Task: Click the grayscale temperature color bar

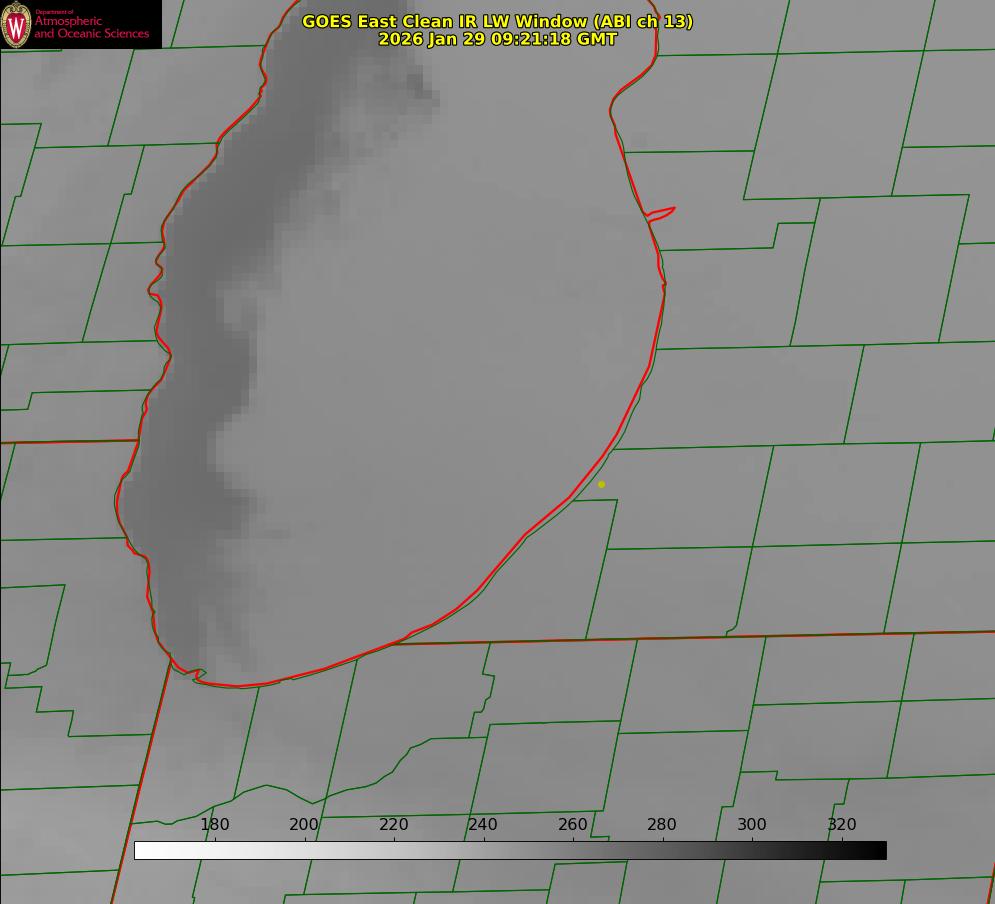Action: coord(510,850)
